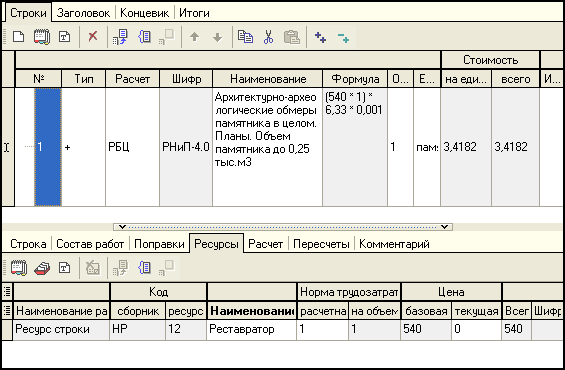
Task: Click the всего column header under Стоимость
Action: [x=516, y=79]
